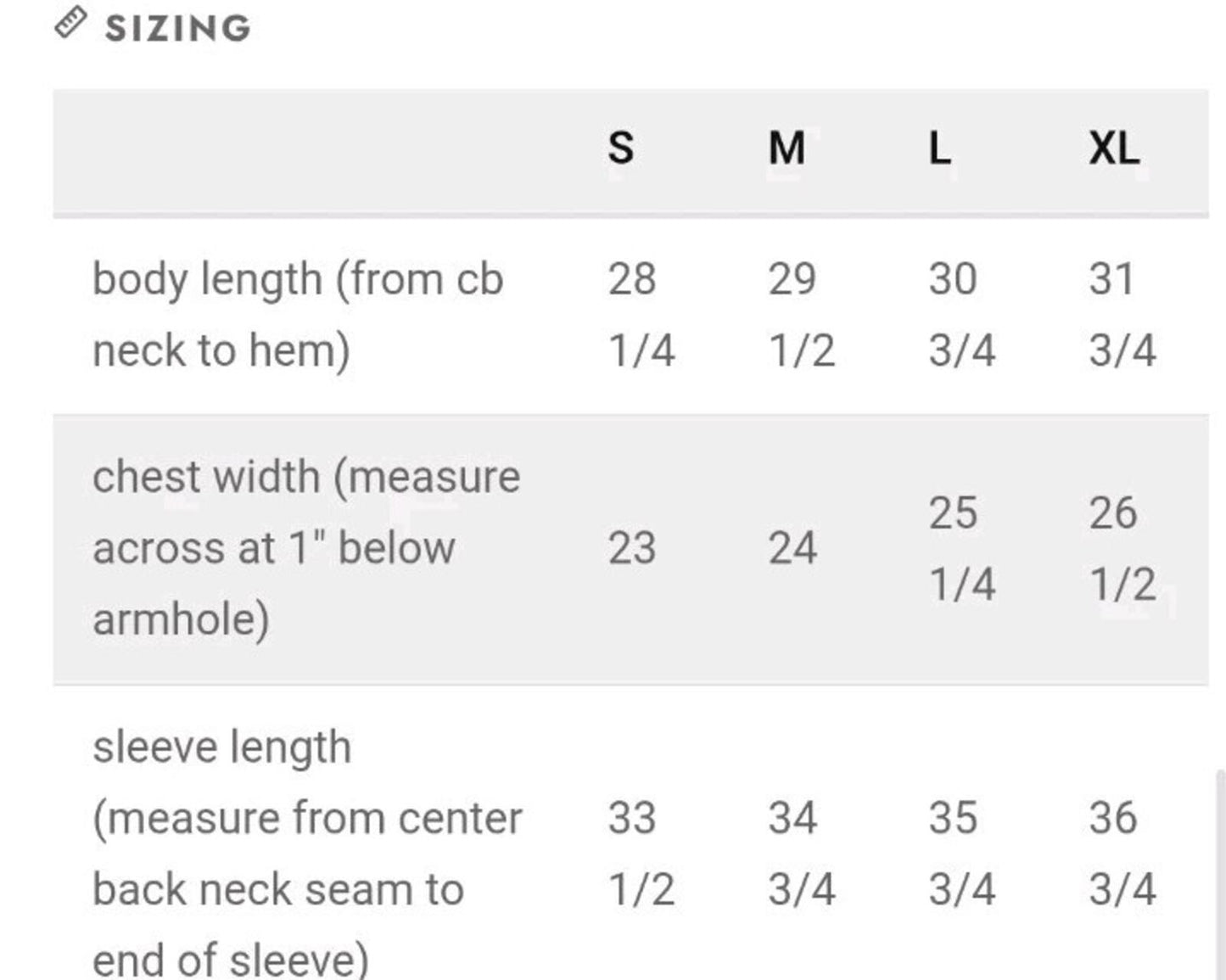Click the vertical scrollbar at right edge

pyautogui.click(x=1220, y=874)
